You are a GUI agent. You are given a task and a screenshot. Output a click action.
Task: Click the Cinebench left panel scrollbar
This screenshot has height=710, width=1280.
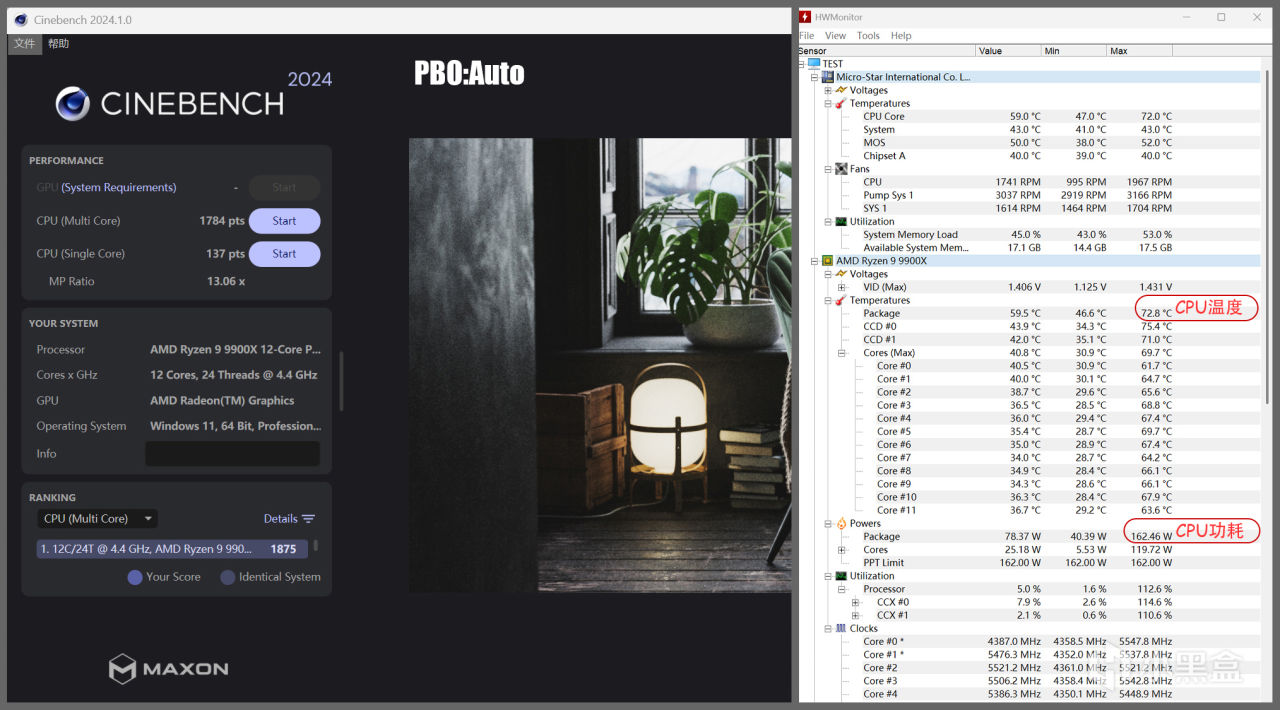(341, 380)
